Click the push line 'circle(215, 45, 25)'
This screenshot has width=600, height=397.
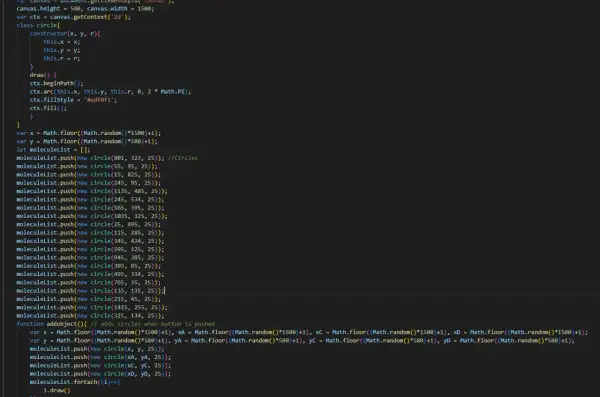[x=88, y=299]
